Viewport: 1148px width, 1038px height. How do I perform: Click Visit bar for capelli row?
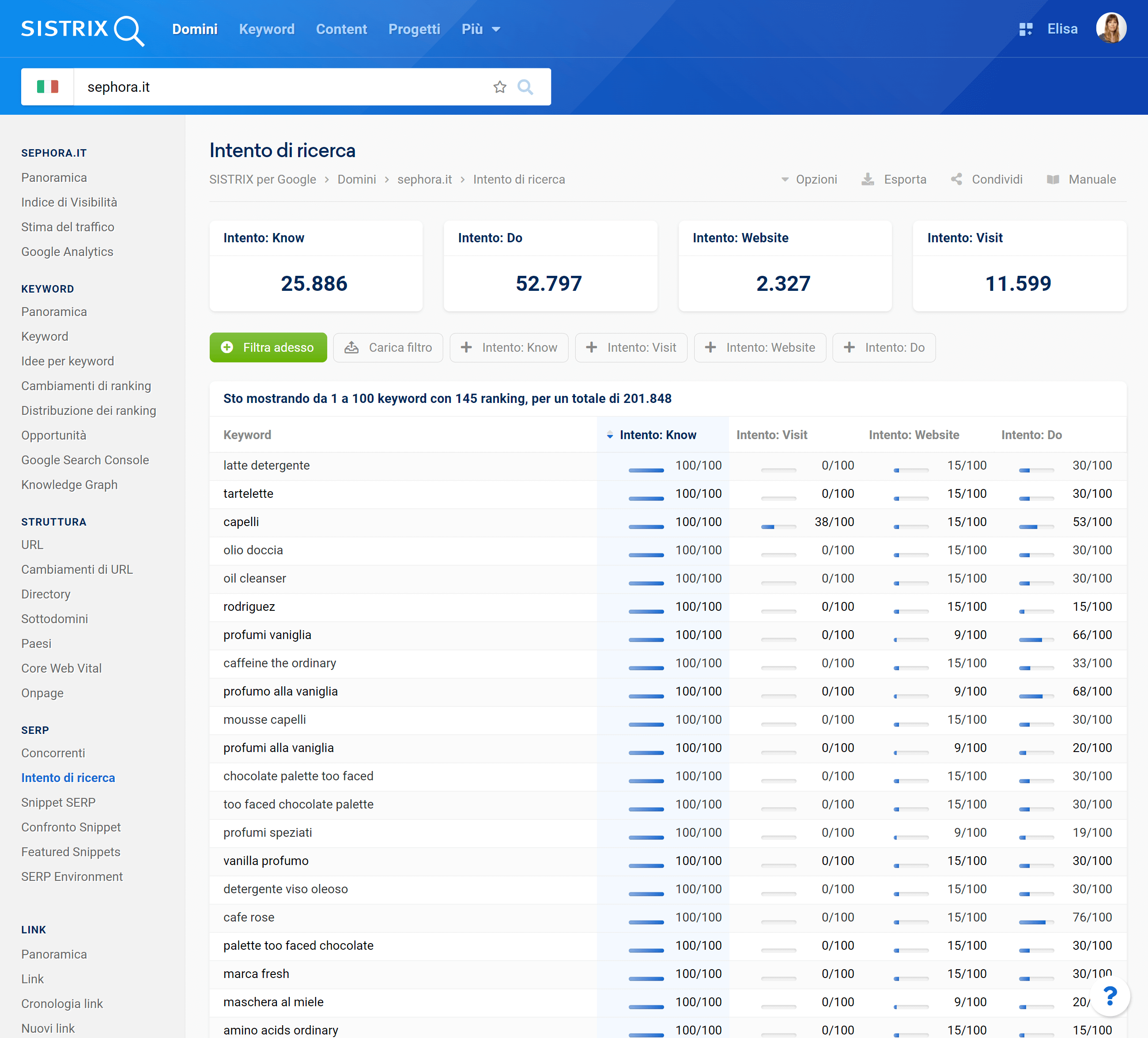coord(778,527)
